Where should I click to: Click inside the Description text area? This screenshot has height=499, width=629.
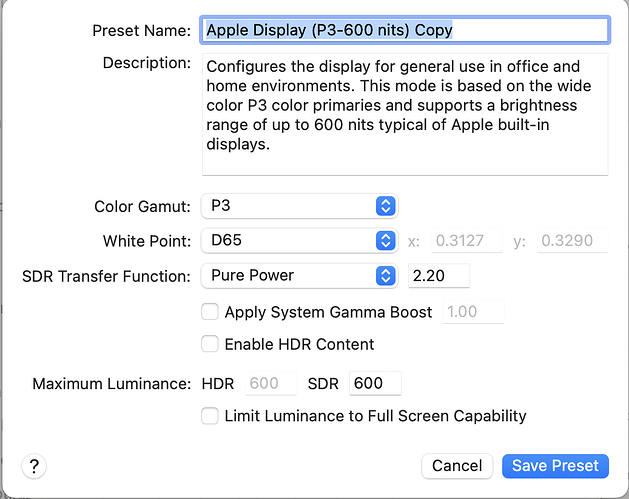(405, 114)
